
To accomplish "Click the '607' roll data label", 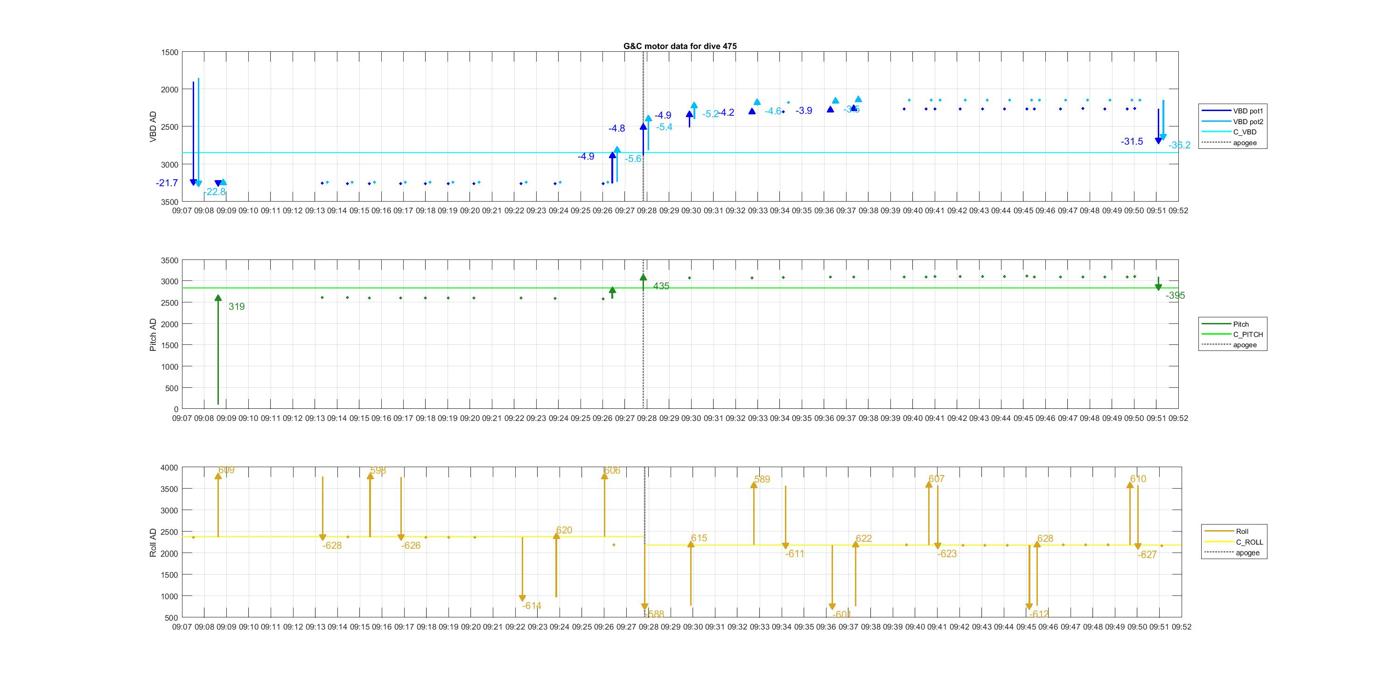I will [x=936, y=480].
